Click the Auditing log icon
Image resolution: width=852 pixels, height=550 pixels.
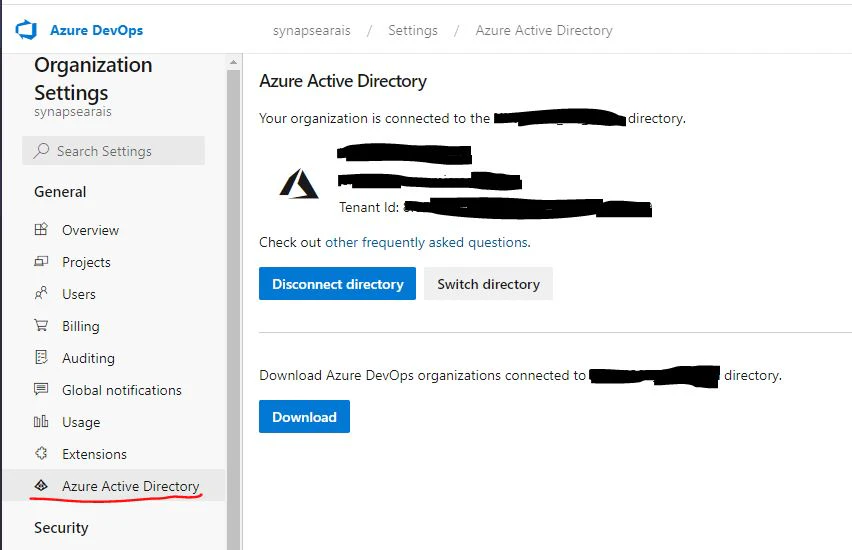pyautogui.click(x=41, y=358)
